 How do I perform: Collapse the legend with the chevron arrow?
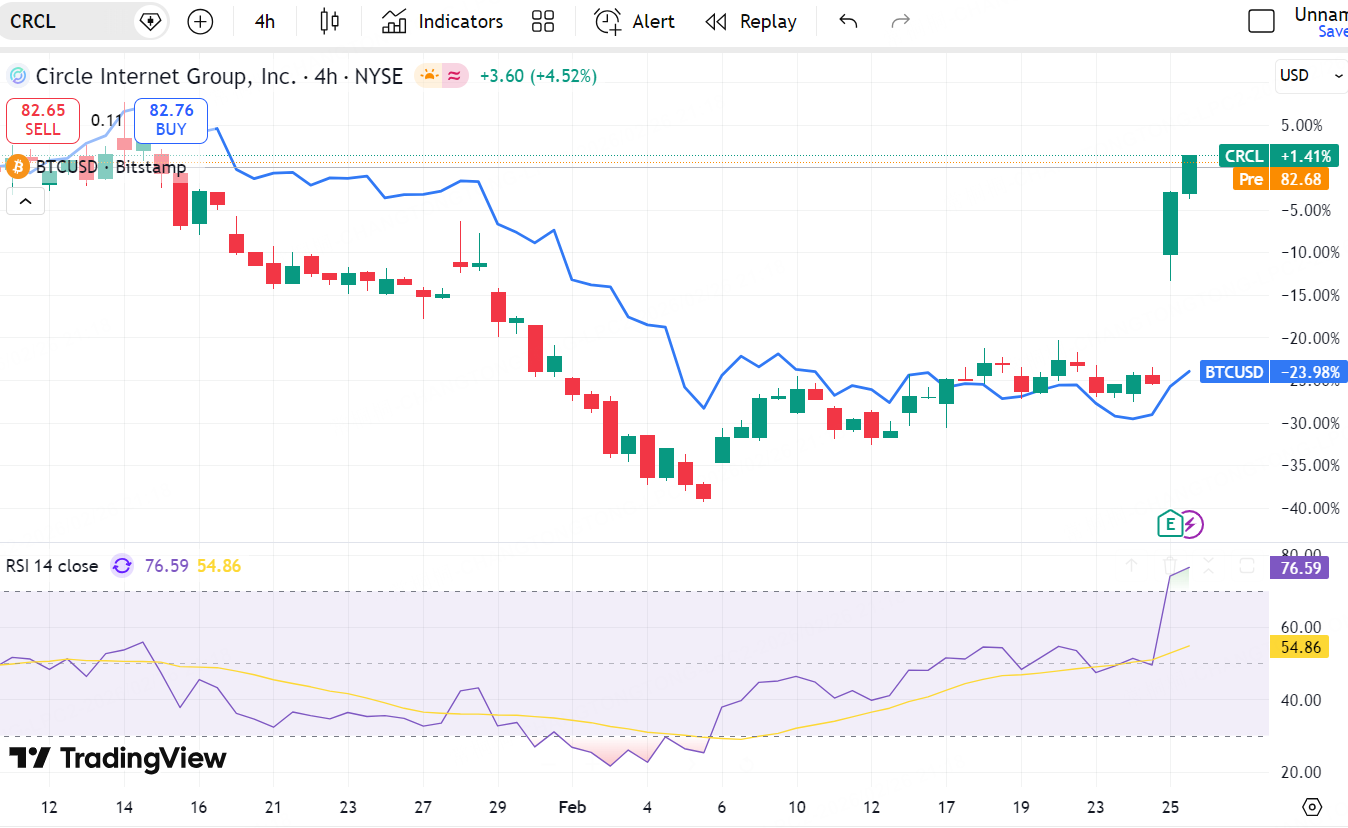(25, 202)
